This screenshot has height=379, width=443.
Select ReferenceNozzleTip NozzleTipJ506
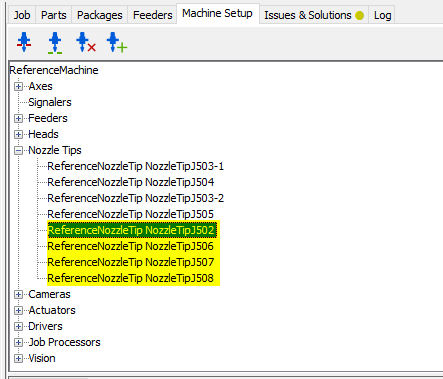130,246
